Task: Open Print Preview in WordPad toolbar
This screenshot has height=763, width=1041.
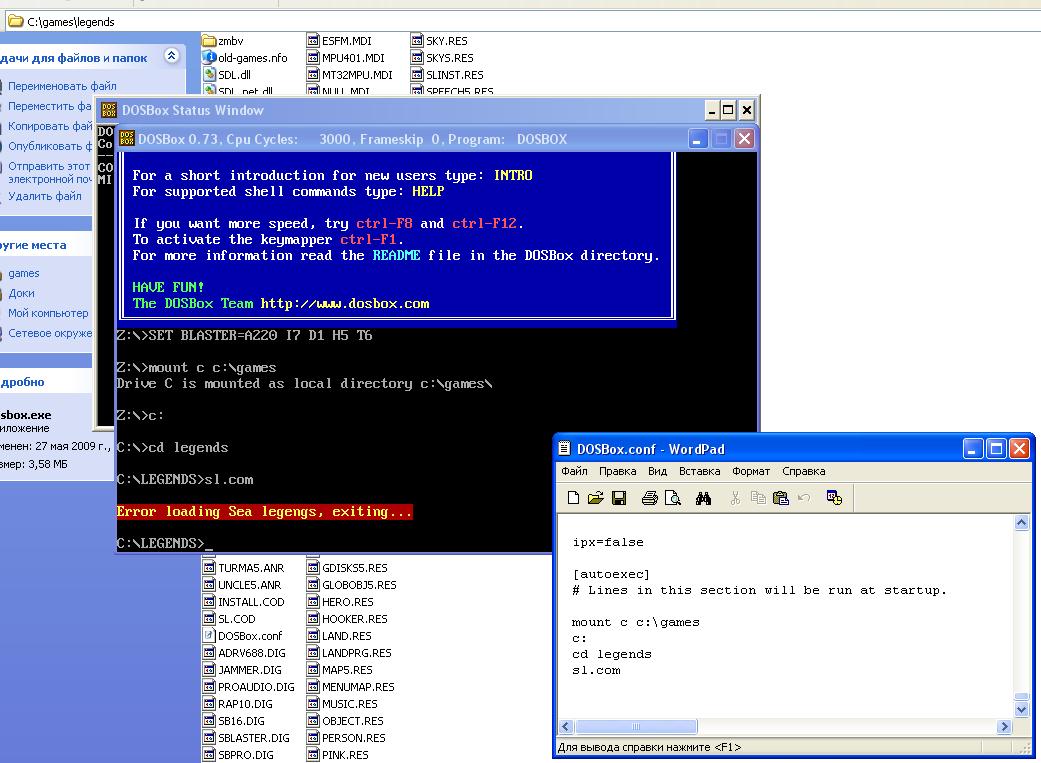Action: point(673,498)
